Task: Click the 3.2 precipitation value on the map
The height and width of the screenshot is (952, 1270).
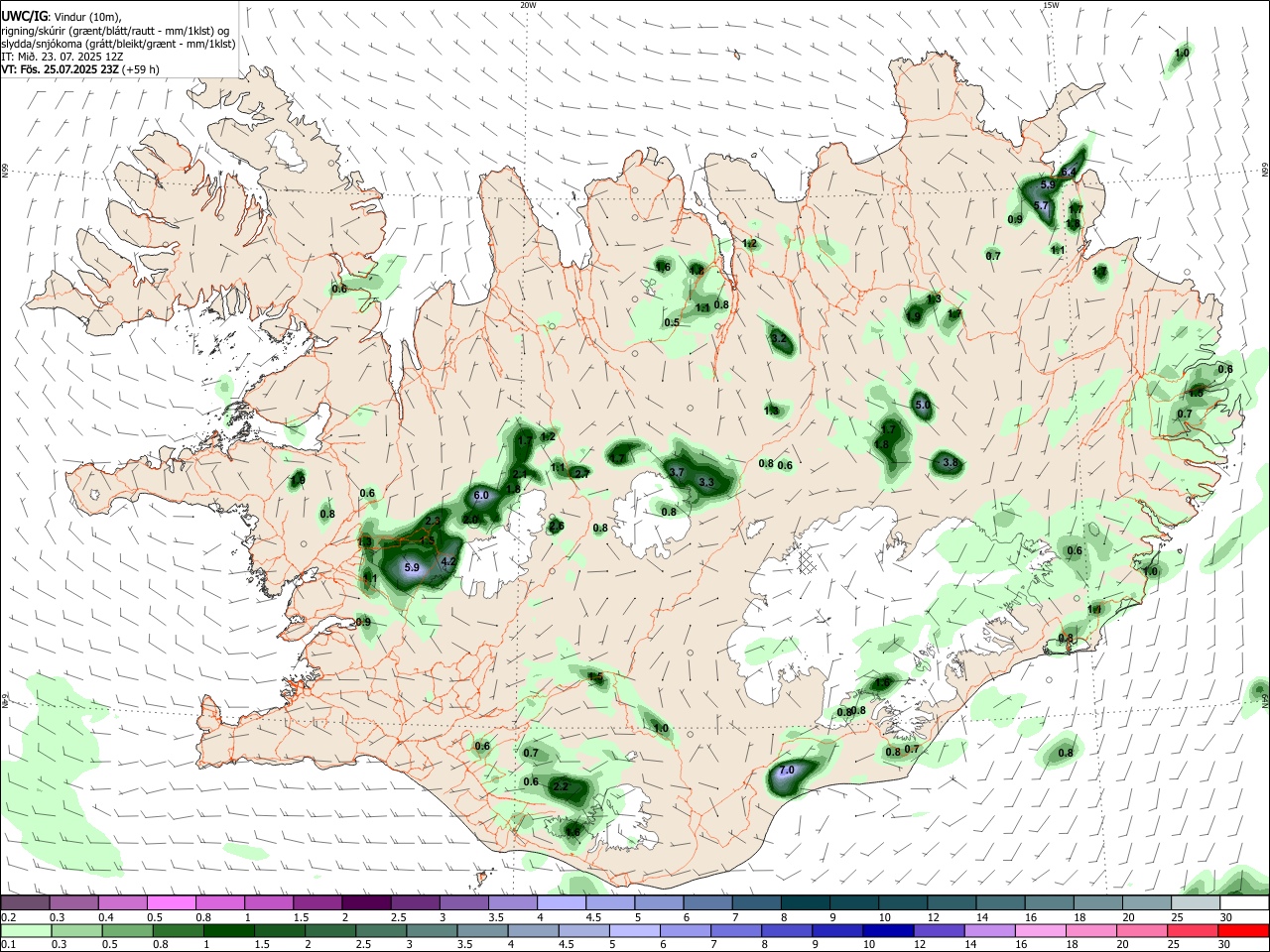Action: tap(779, 339)
